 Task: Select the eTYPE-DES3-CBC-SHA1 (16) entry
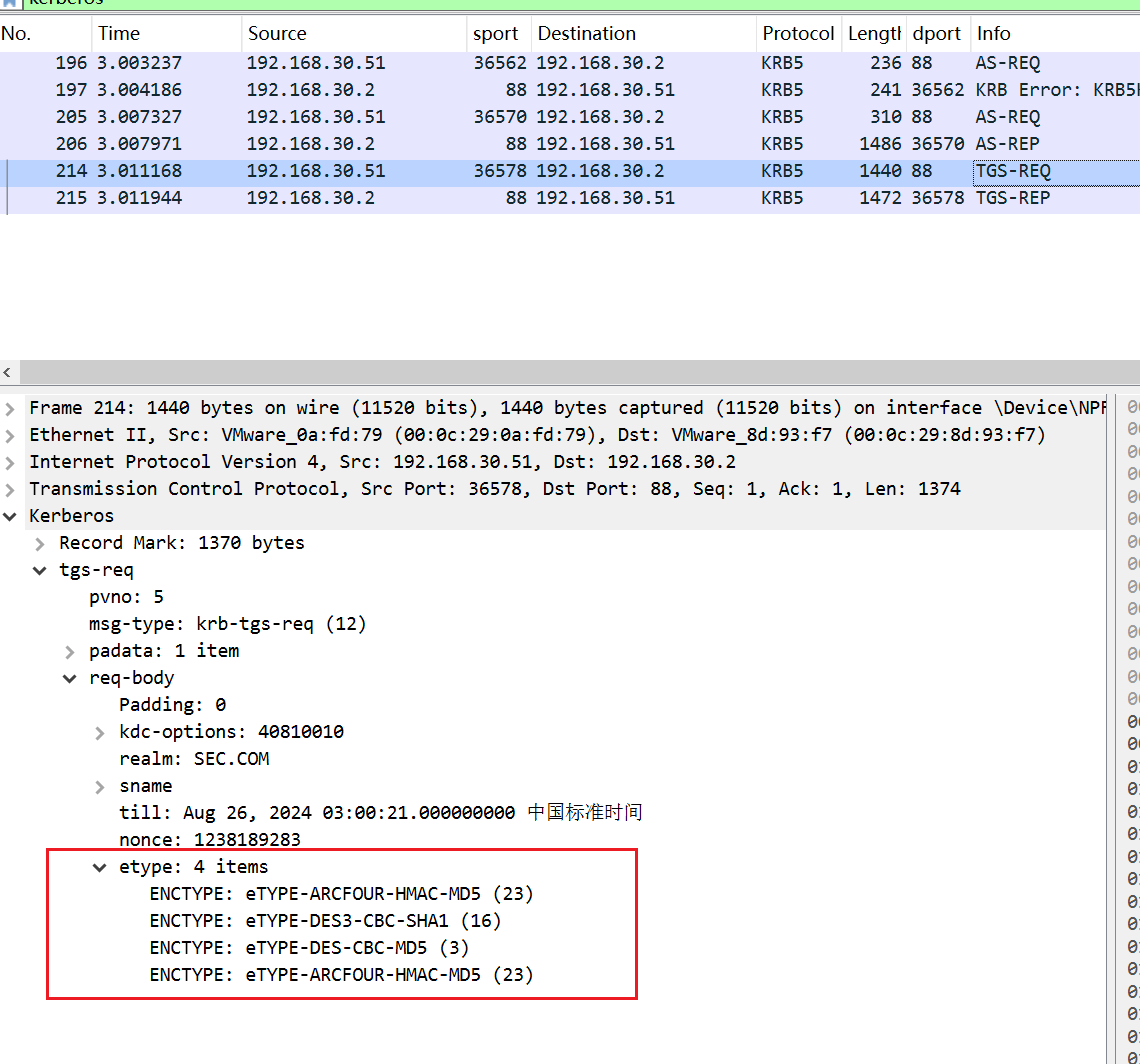coord(324,920)
